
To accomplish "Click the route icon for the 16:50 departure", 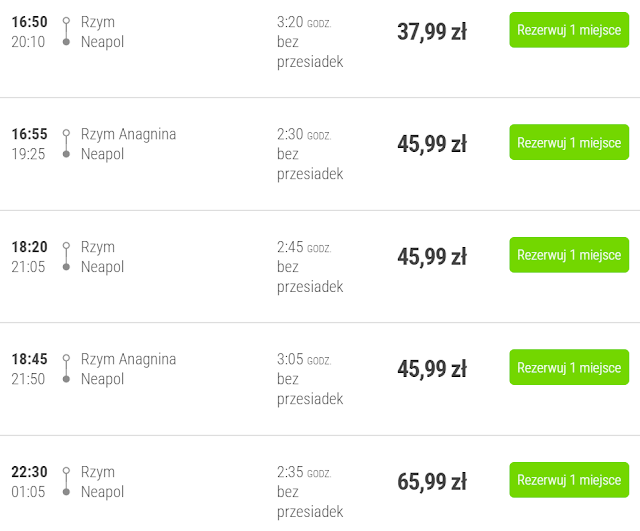I will pos(66,31).
